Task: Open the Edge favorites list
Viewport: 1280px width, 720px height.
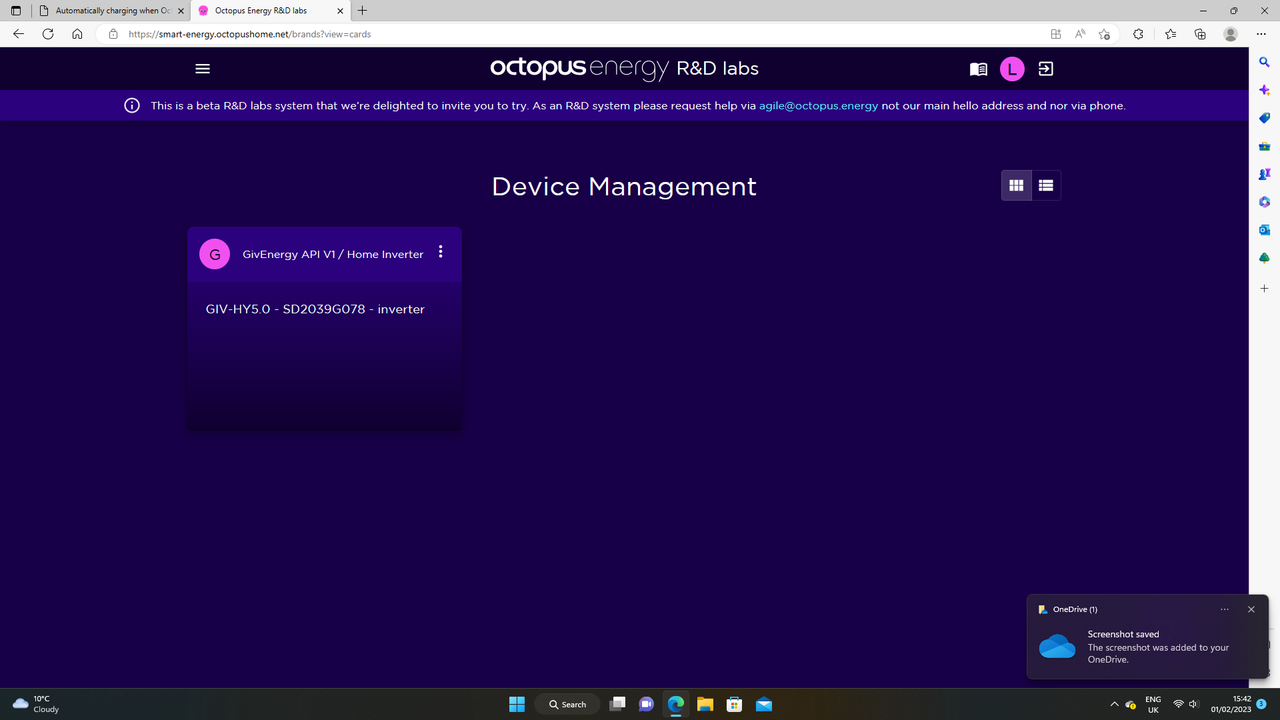Action: coord(1170,33)
